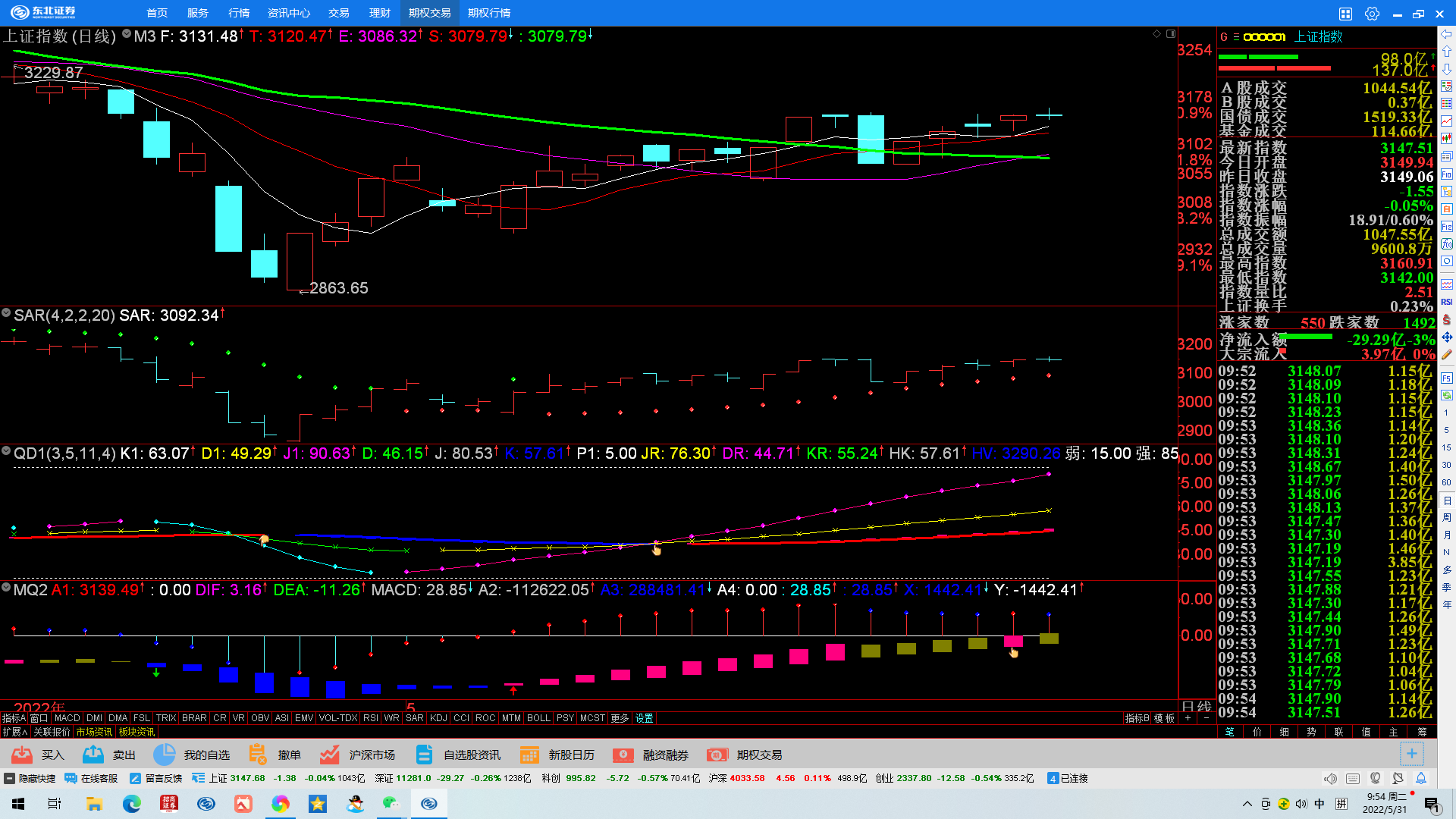Open the settings gear in title bar
The height and width of the screenshot is (819, 1456).
pyautogui.click(x=1372, y=14)
